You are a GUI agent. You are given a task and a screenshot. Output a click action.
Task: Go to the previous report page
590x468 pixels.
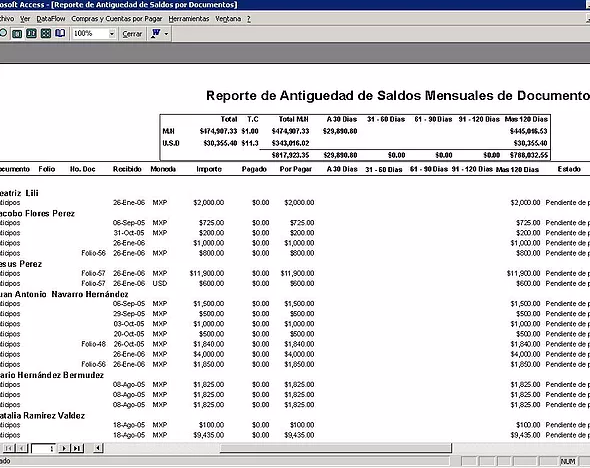pos(22,448)
